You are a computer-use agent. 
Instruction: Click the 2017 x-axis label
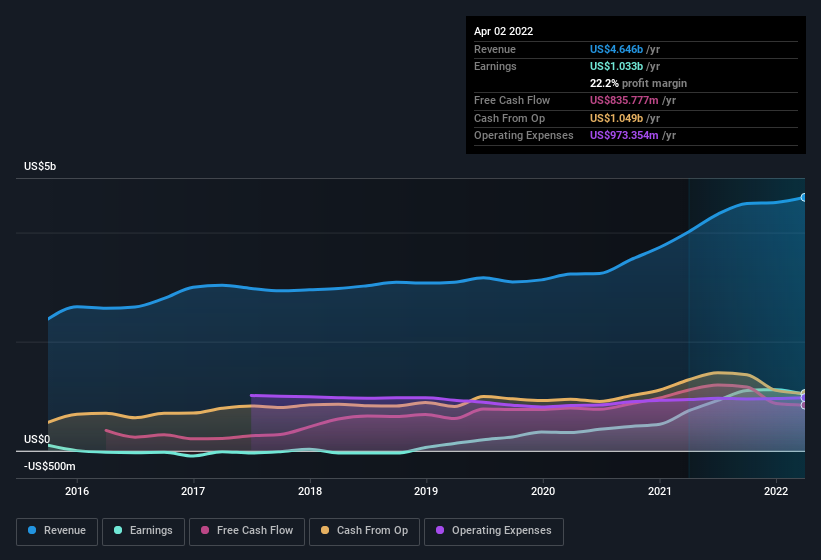[x=193, y=491]
